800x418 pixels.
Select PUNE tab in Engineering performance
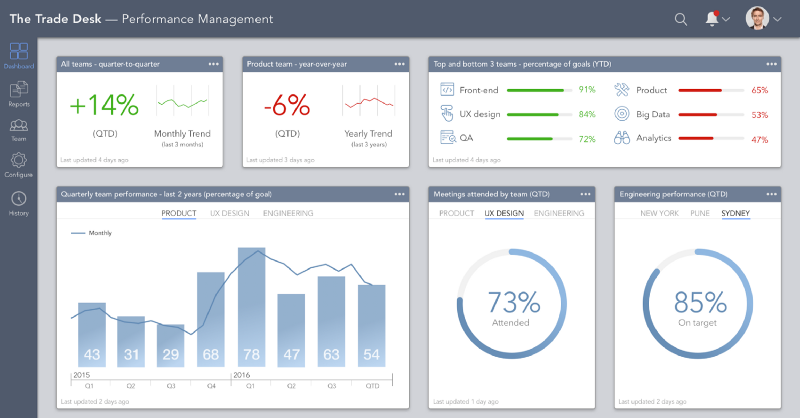click(x=700, y=213)
